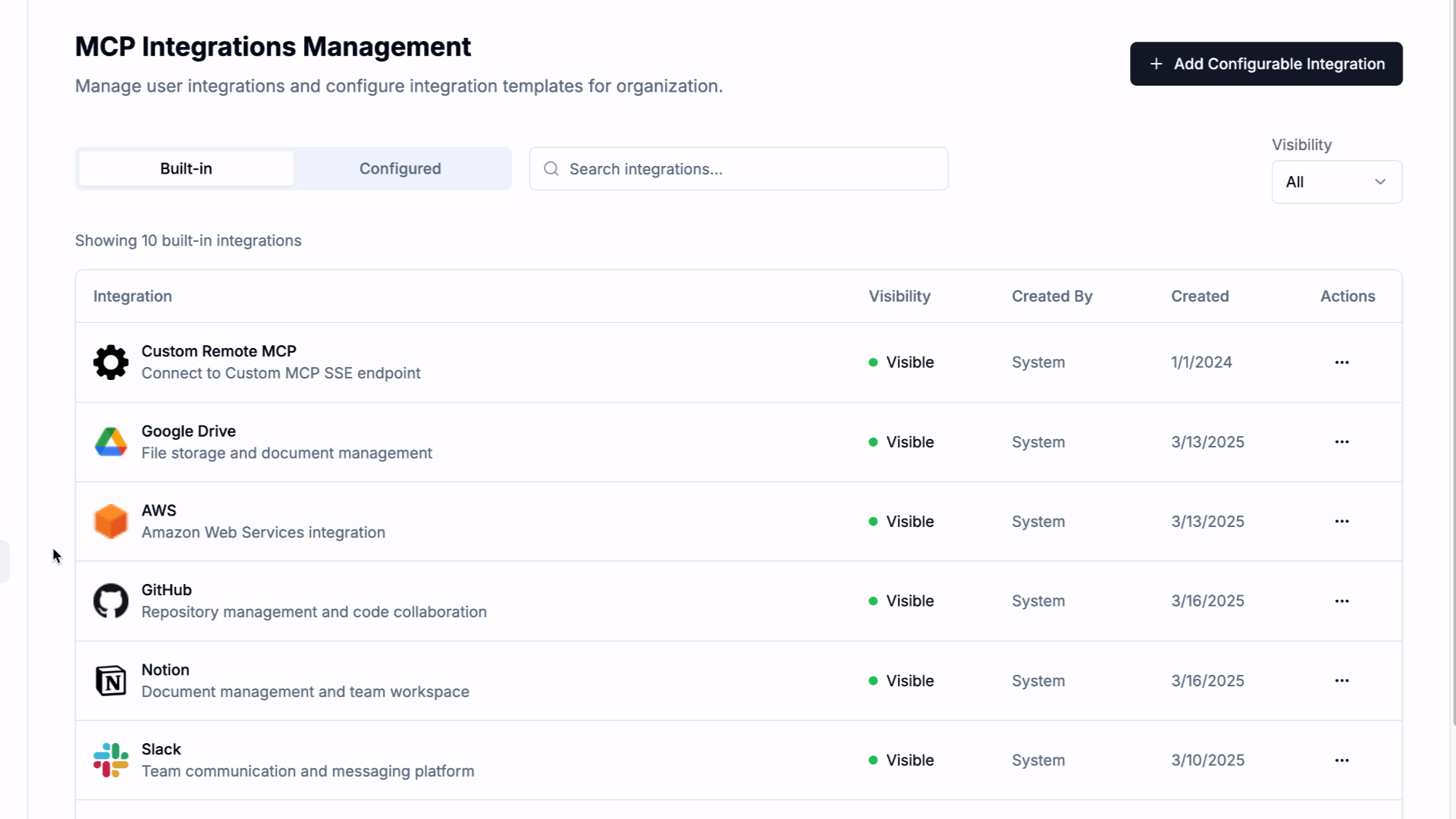This screenshot has width=1456, height=819.
Task: Click the AWS orange cube icon
Action: (111, 522)
